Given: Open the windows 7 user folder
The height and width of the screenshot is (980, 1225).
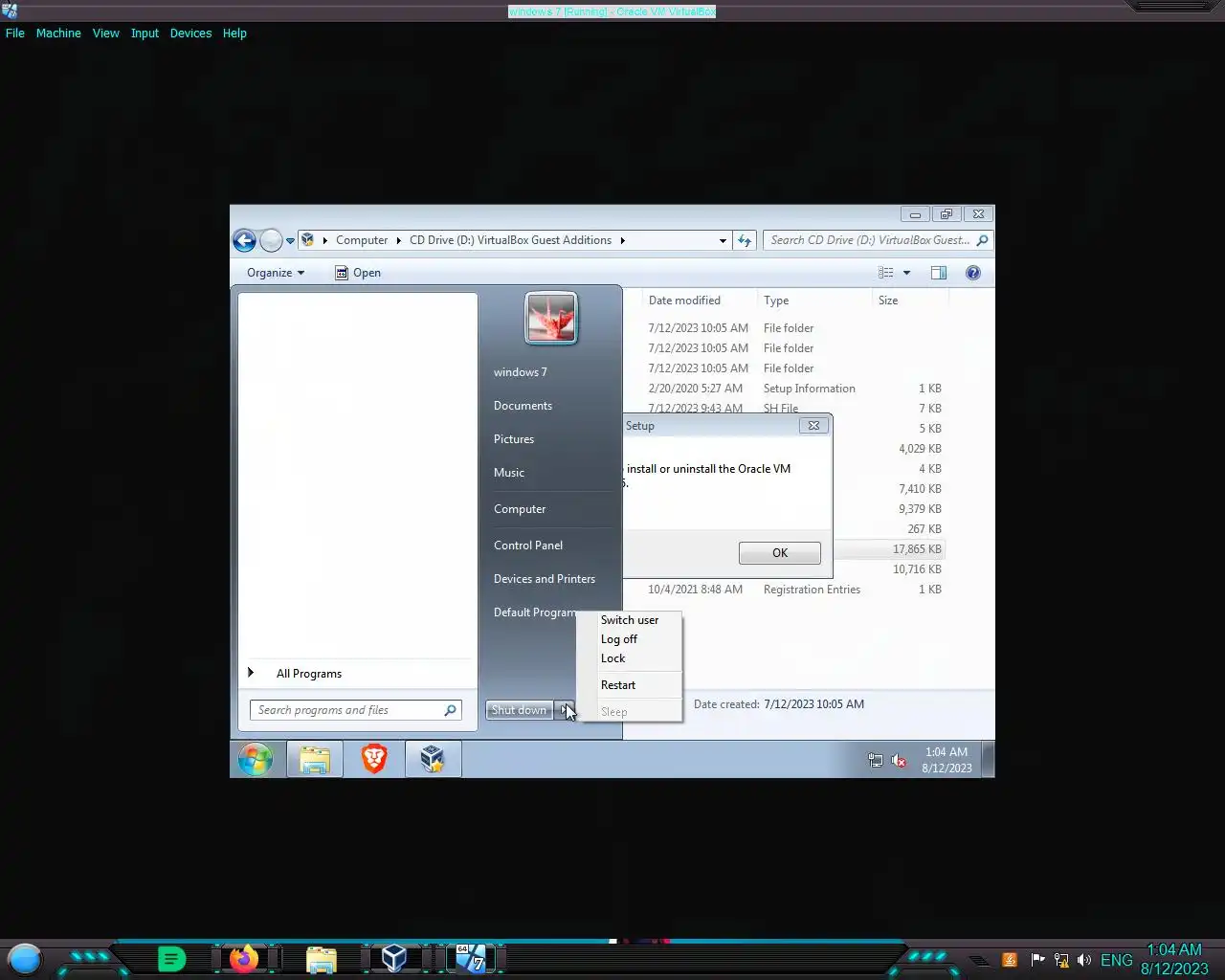Looking at the screenshot, I should click(521, 372).
